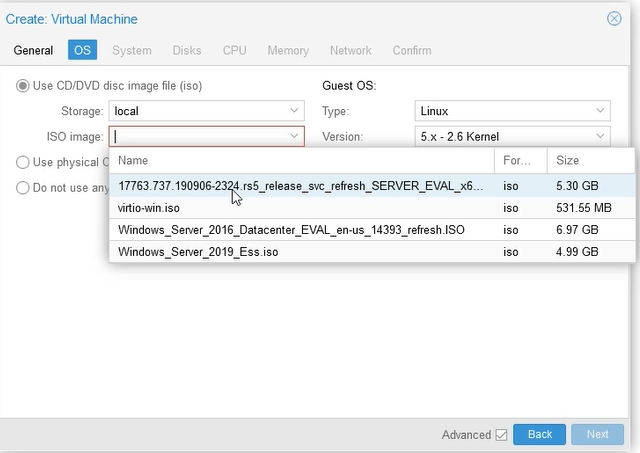Toggle the Advanced checkbox
This screenshot has height=453, width=640.
click(501, 435)
